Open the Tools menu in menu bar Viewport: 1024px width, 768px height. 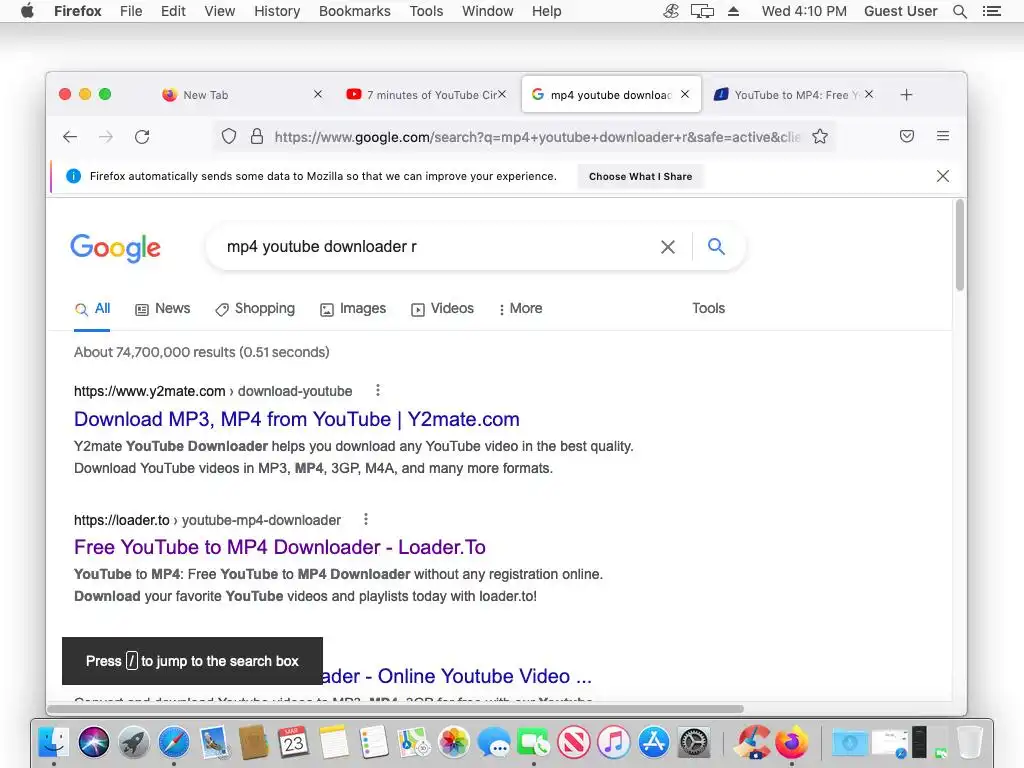426,11
